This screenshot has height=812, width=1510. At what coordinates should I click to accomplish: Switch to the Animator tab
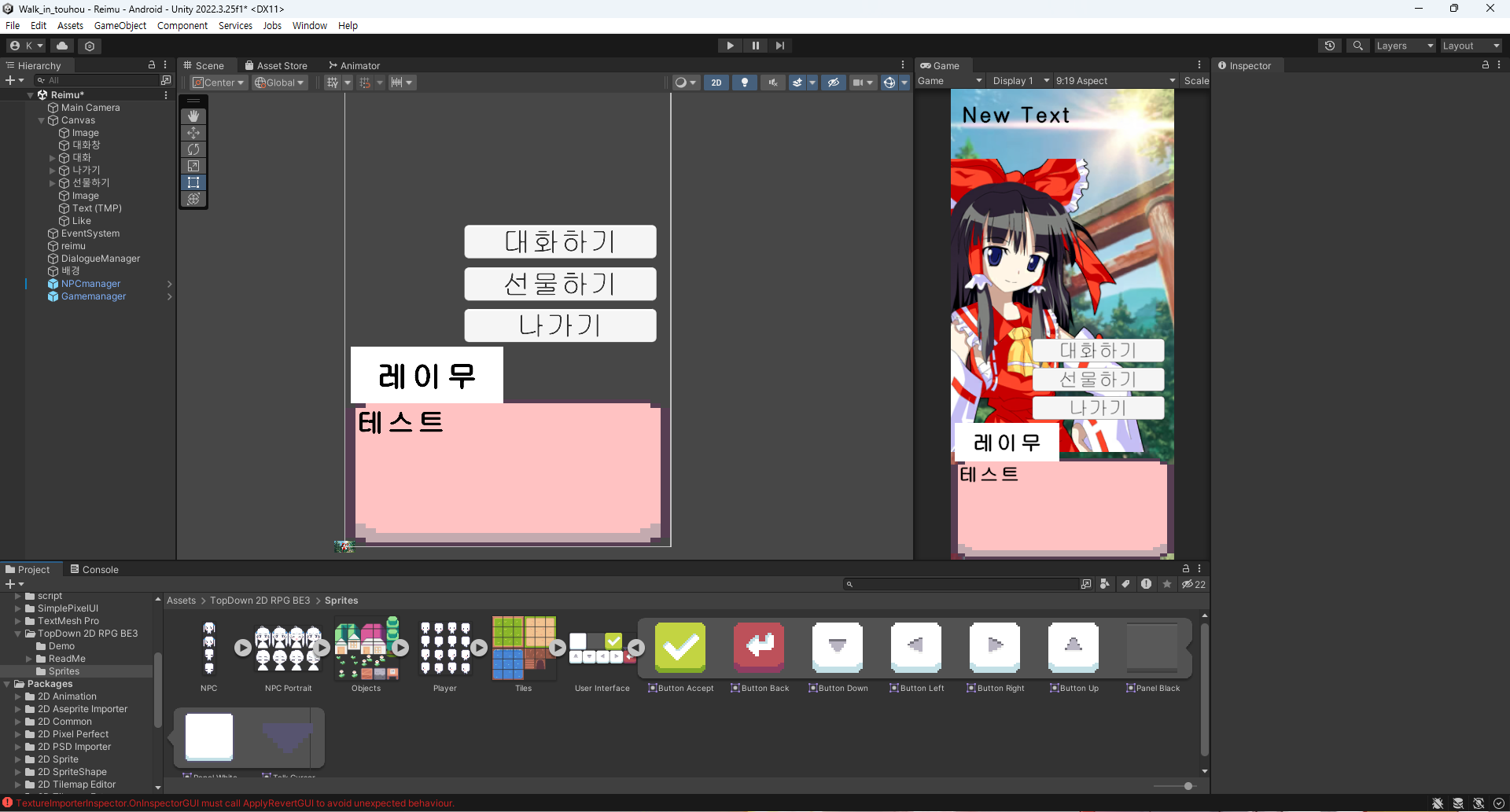(354, 65)
